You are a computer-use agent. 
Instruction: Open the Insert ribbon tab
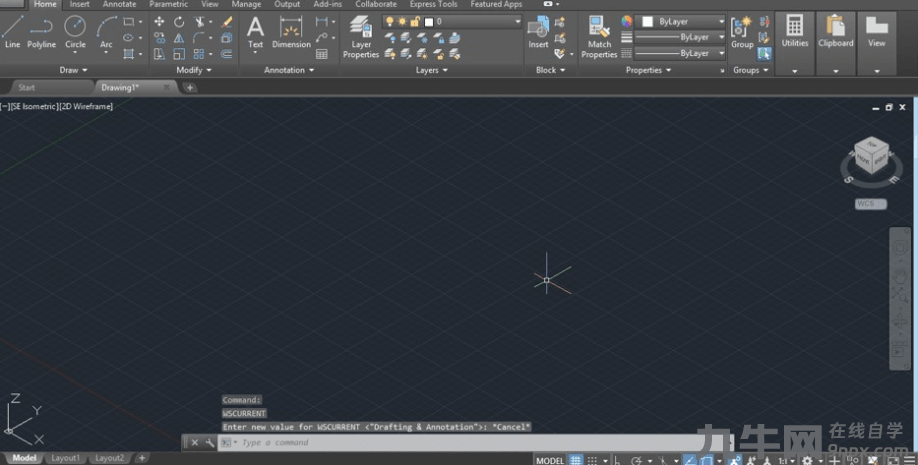(x=80, y=4)
